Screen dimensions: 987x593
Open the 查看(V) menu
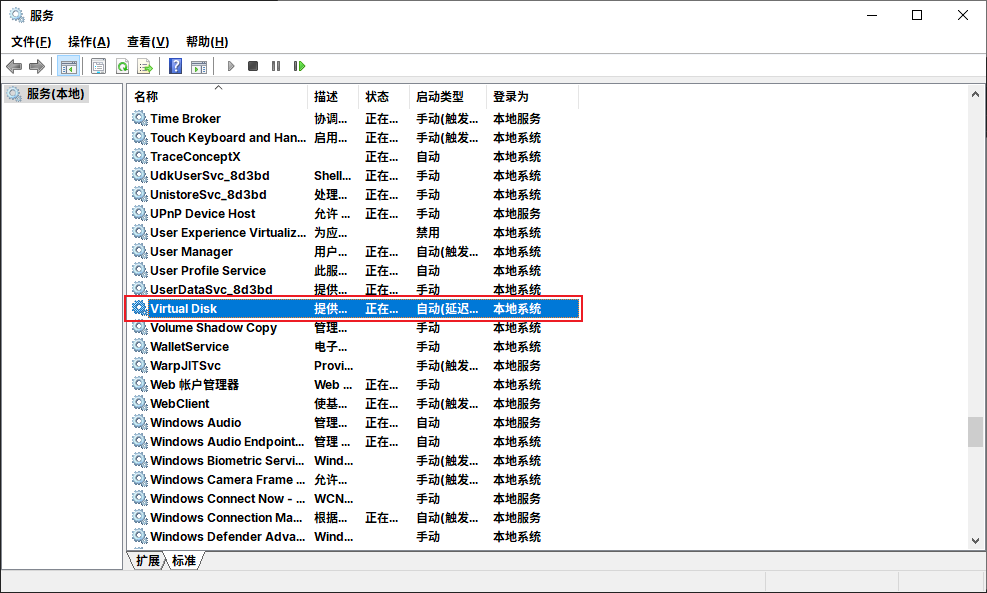tap(148, 42)
